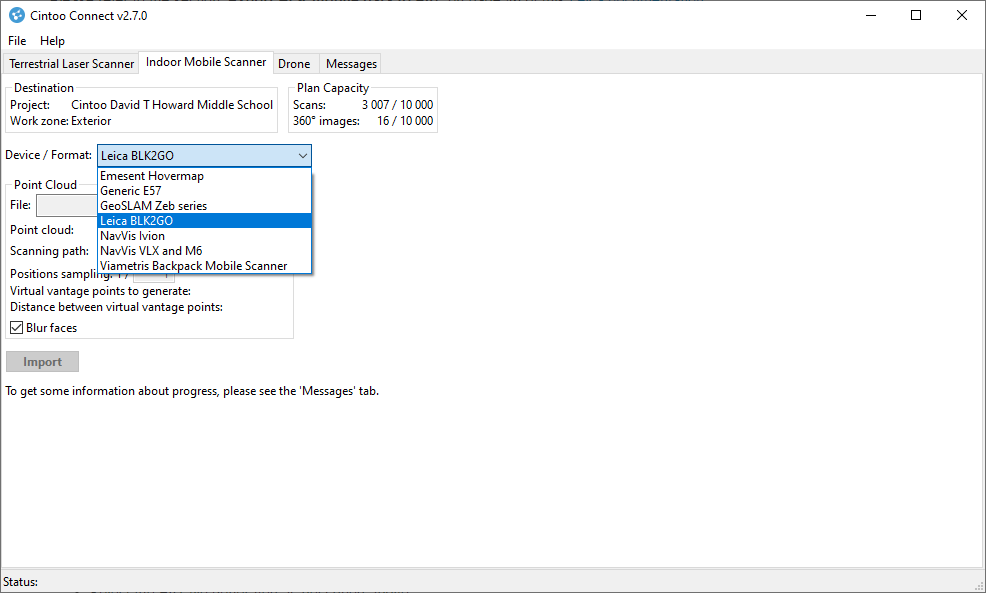The width and height of the screenshot is (986, 593).
Task: Click the Scanning path label
Action: pos(50,251)
